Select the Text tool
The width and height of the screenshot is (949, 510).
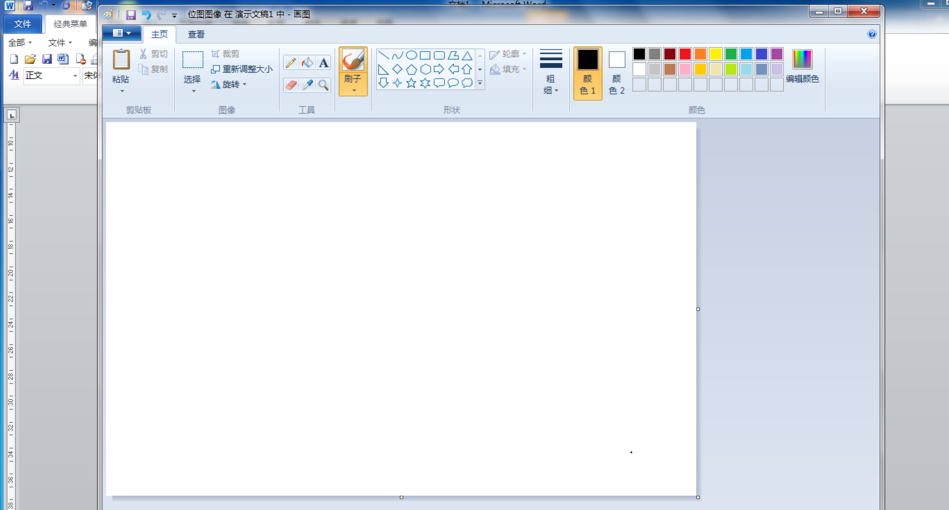click(x=324, y=63)
